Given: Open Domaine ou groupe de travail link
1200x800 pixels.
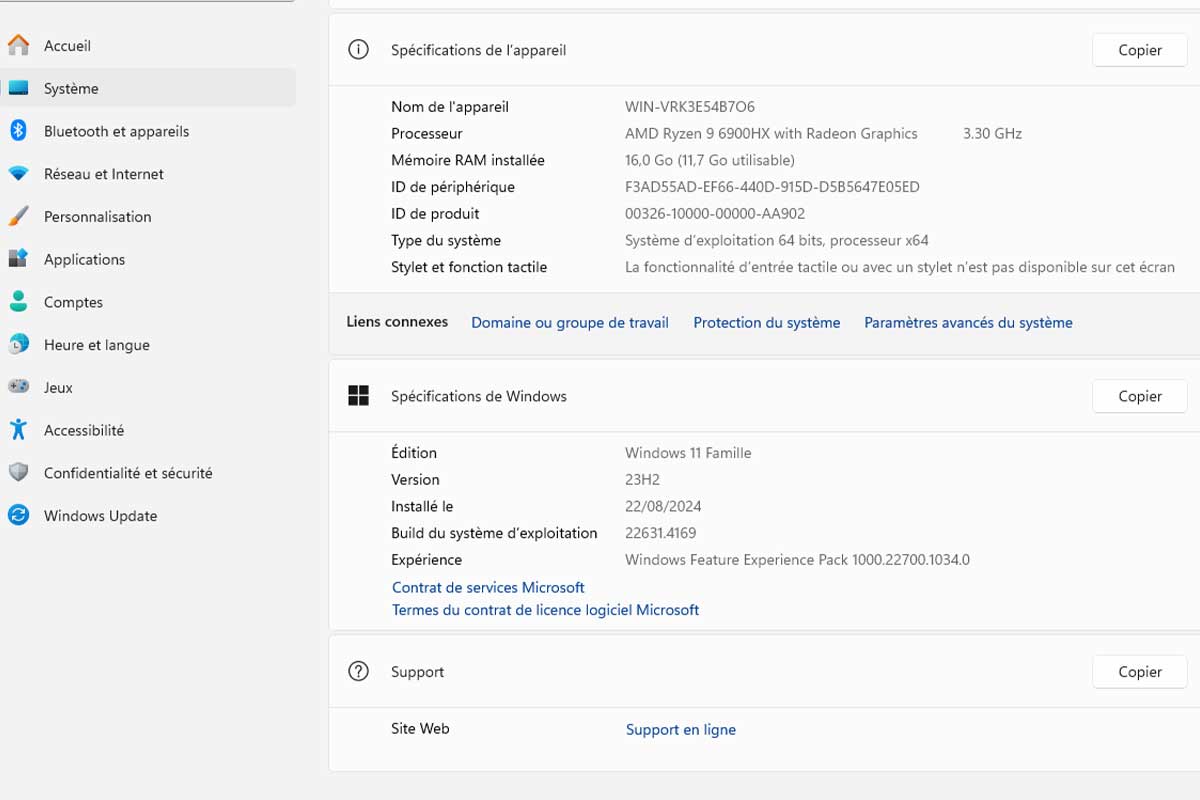Looking at the screenshot, I should coord(570,322).
